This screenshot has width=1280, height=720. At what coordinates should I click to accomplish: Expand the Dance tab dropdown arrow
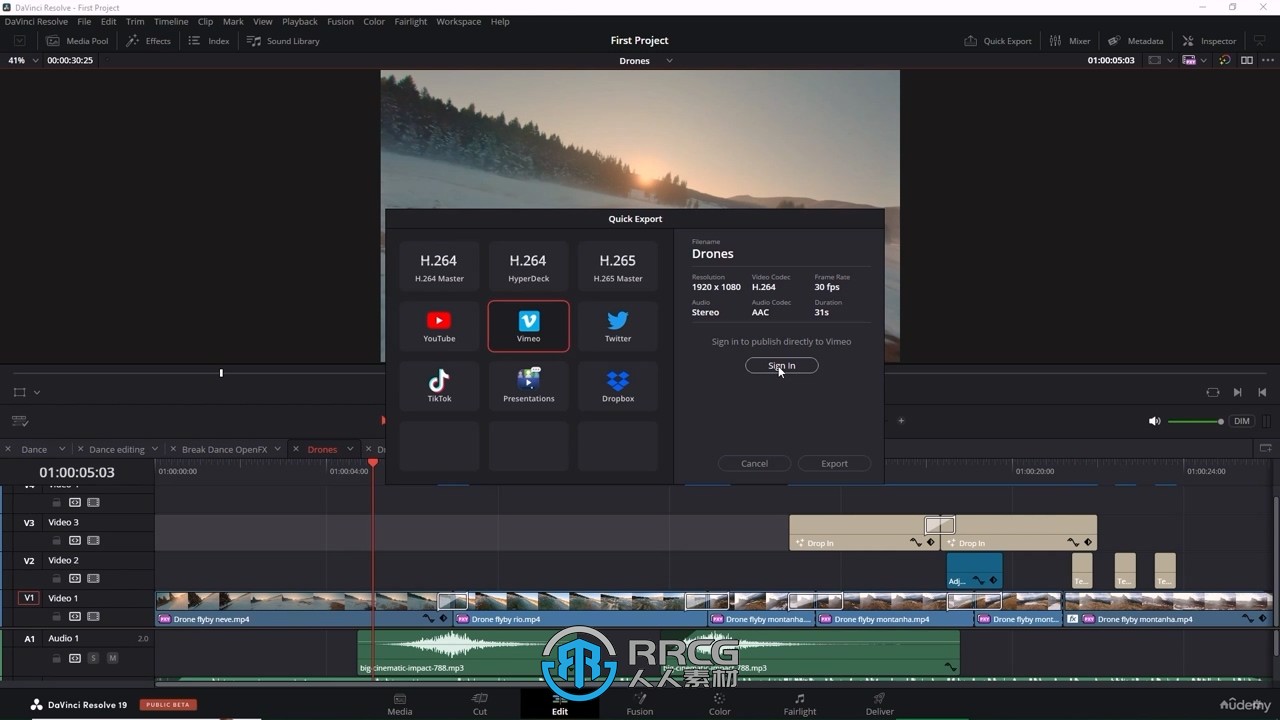(x=62, y=449)
